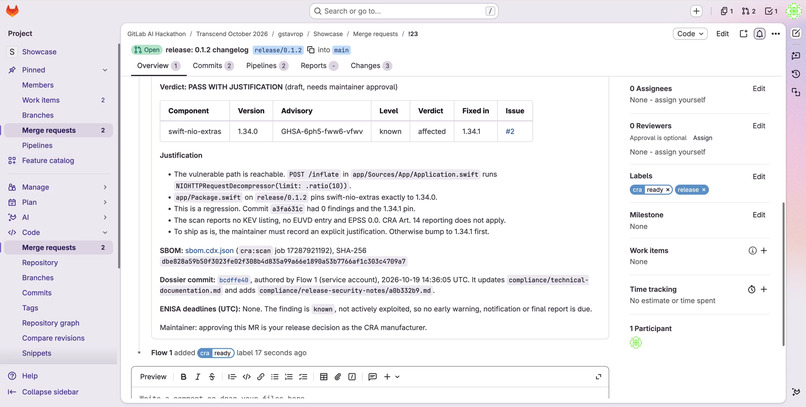806x407 pixels.
Task: Attach a file to the comment
Action: (338, 377)
